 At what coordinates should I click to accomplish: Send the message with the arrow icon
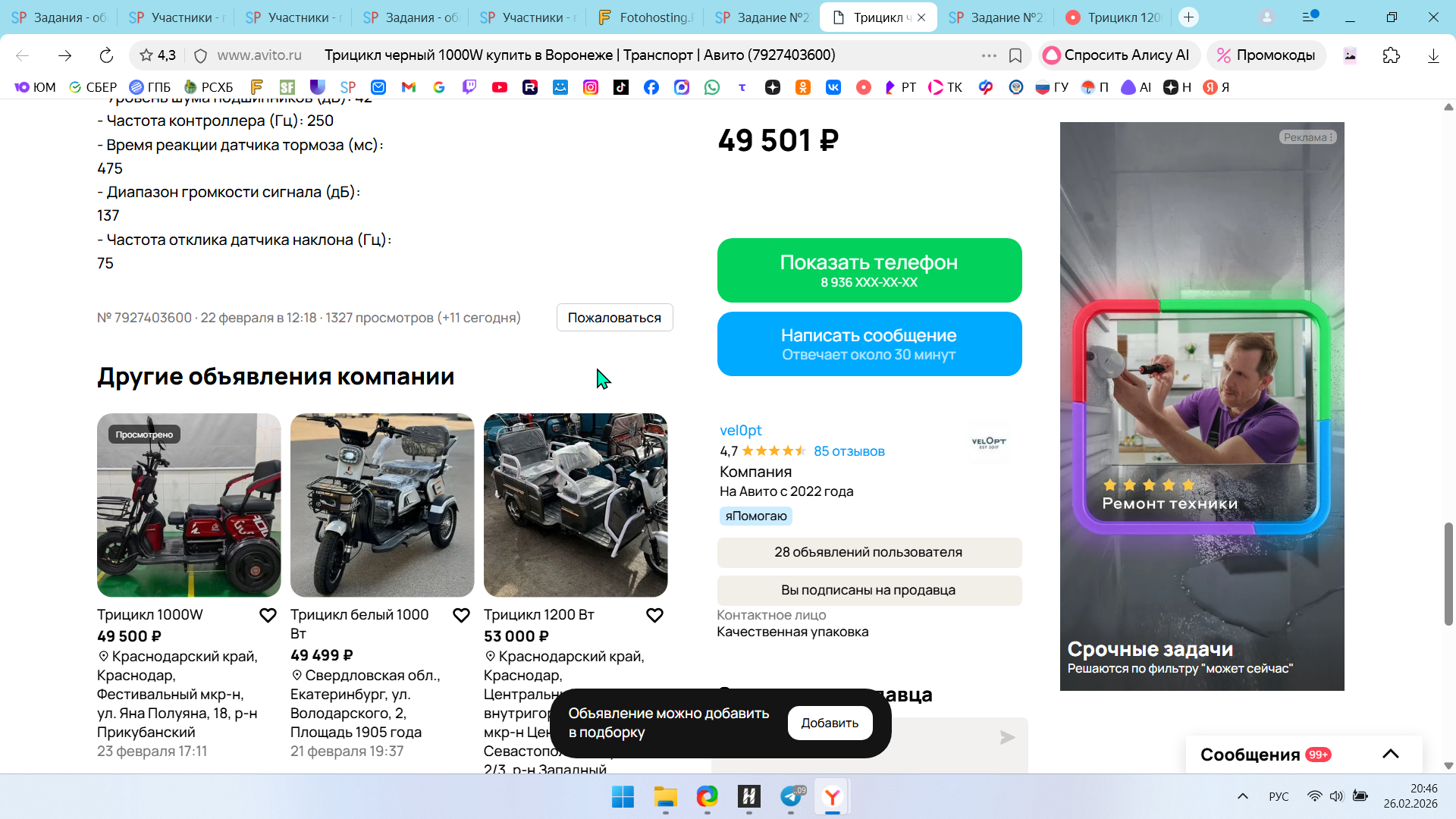pos(1007,738)
